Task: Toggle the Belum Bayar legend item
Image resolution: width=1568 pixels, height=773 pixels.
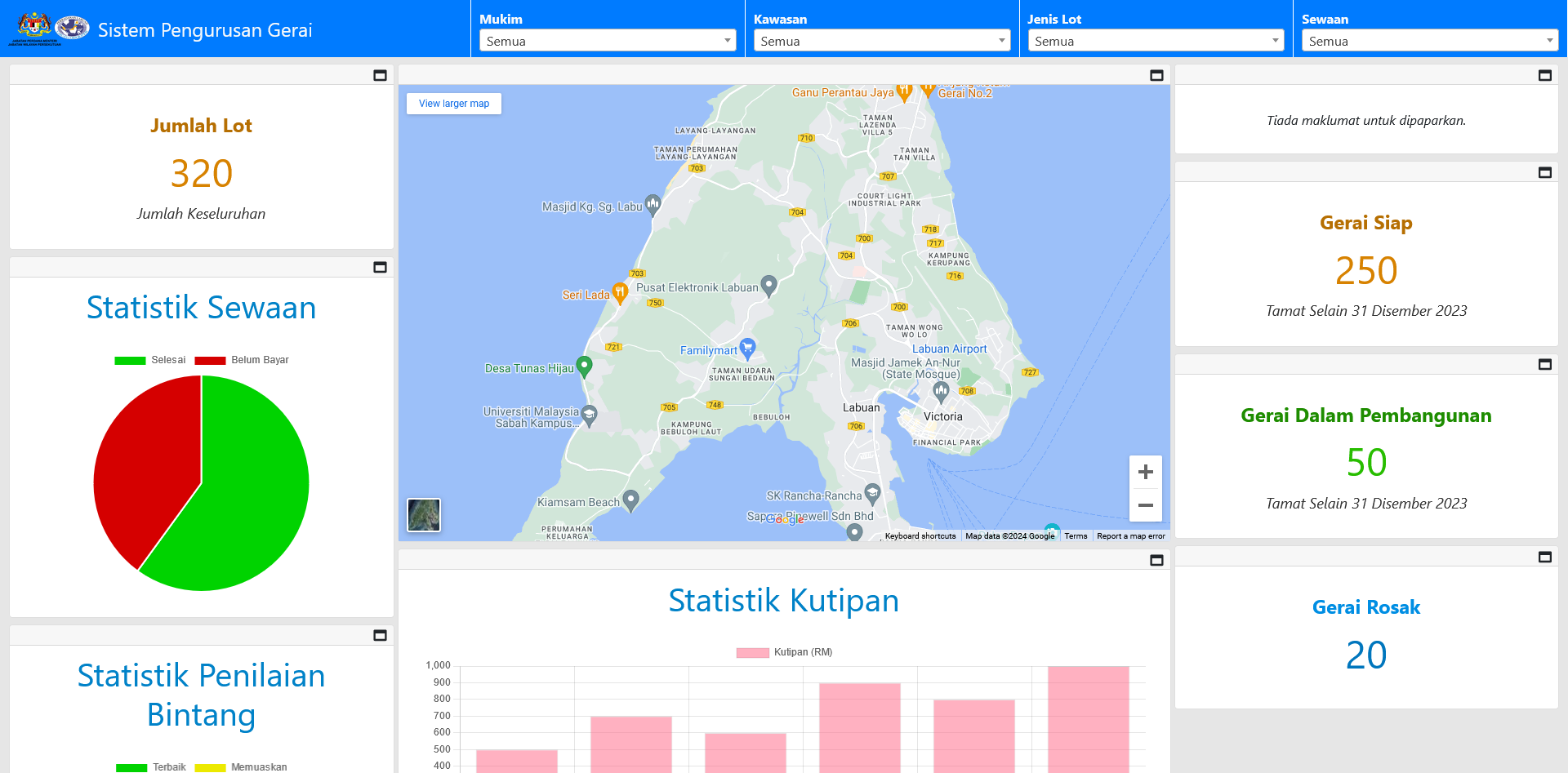Action: pyautogui.click(x=242, y=360)
